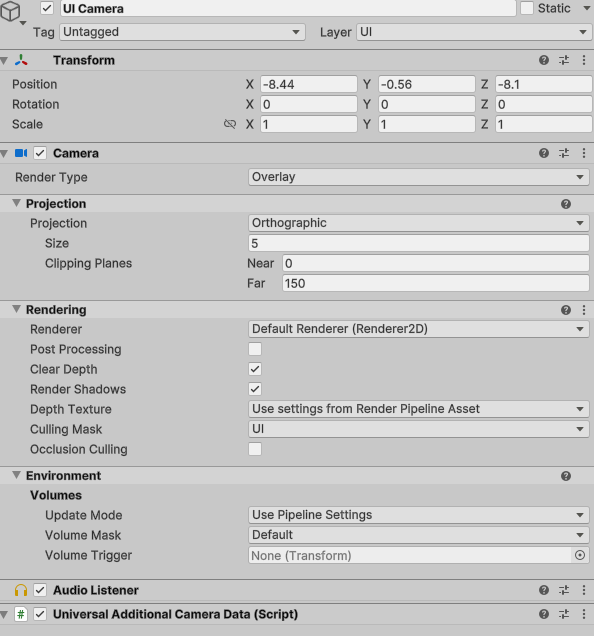Open Rendering section kebab menu

point(584,310)
